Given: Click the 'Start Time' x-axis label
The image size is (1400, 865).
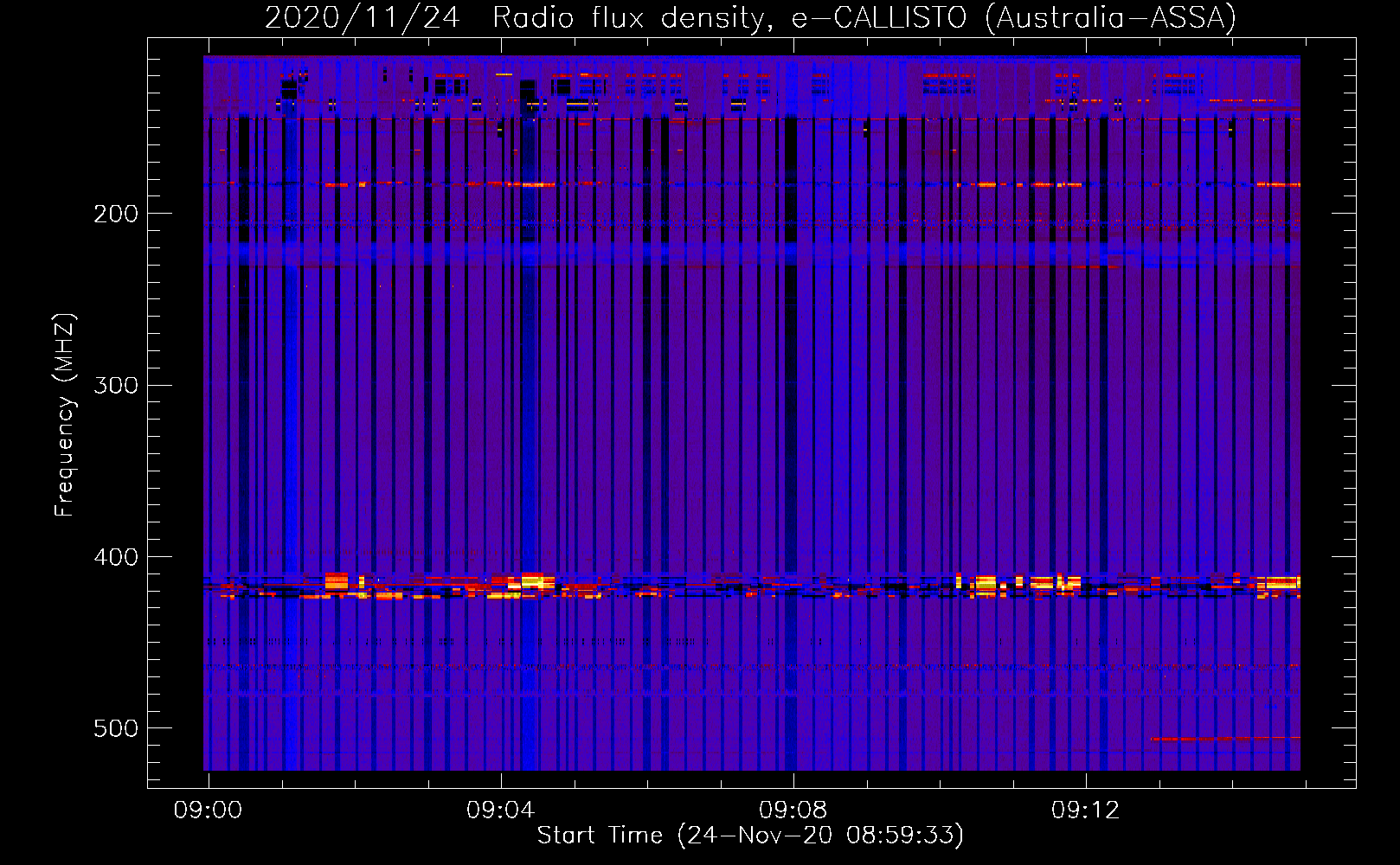Looking at the screenshot, I should [x=749, y=835].
